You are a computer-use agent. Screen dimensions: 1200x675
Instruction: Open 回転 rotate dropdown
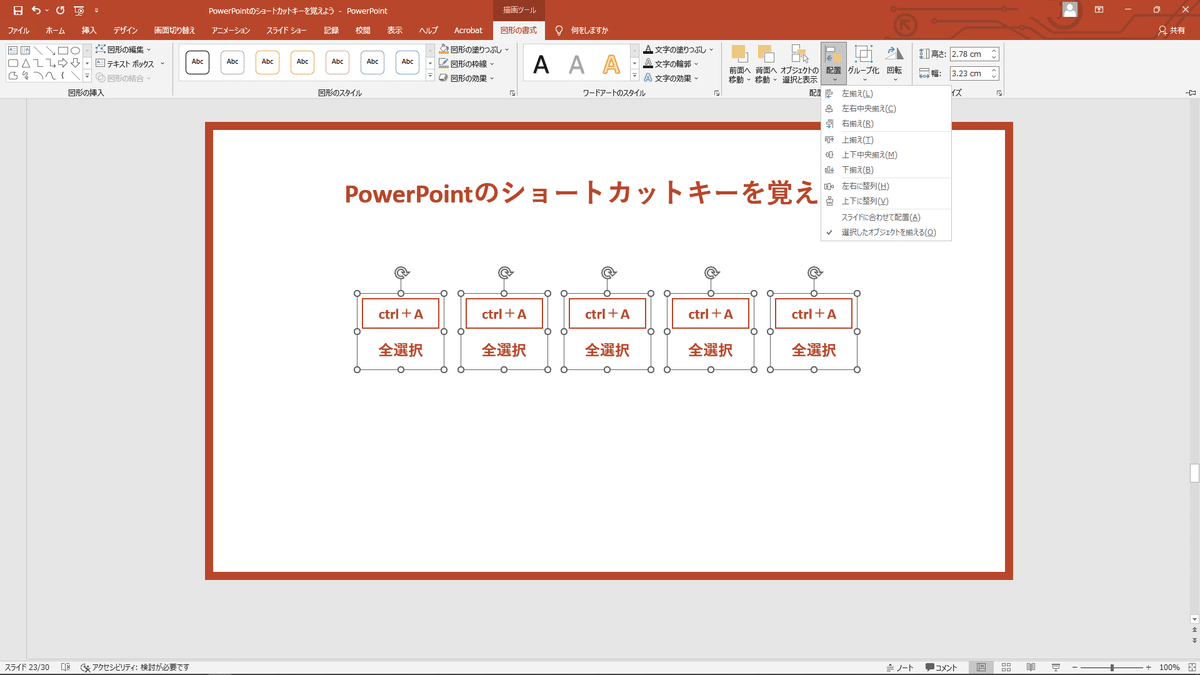pos(894,64)
